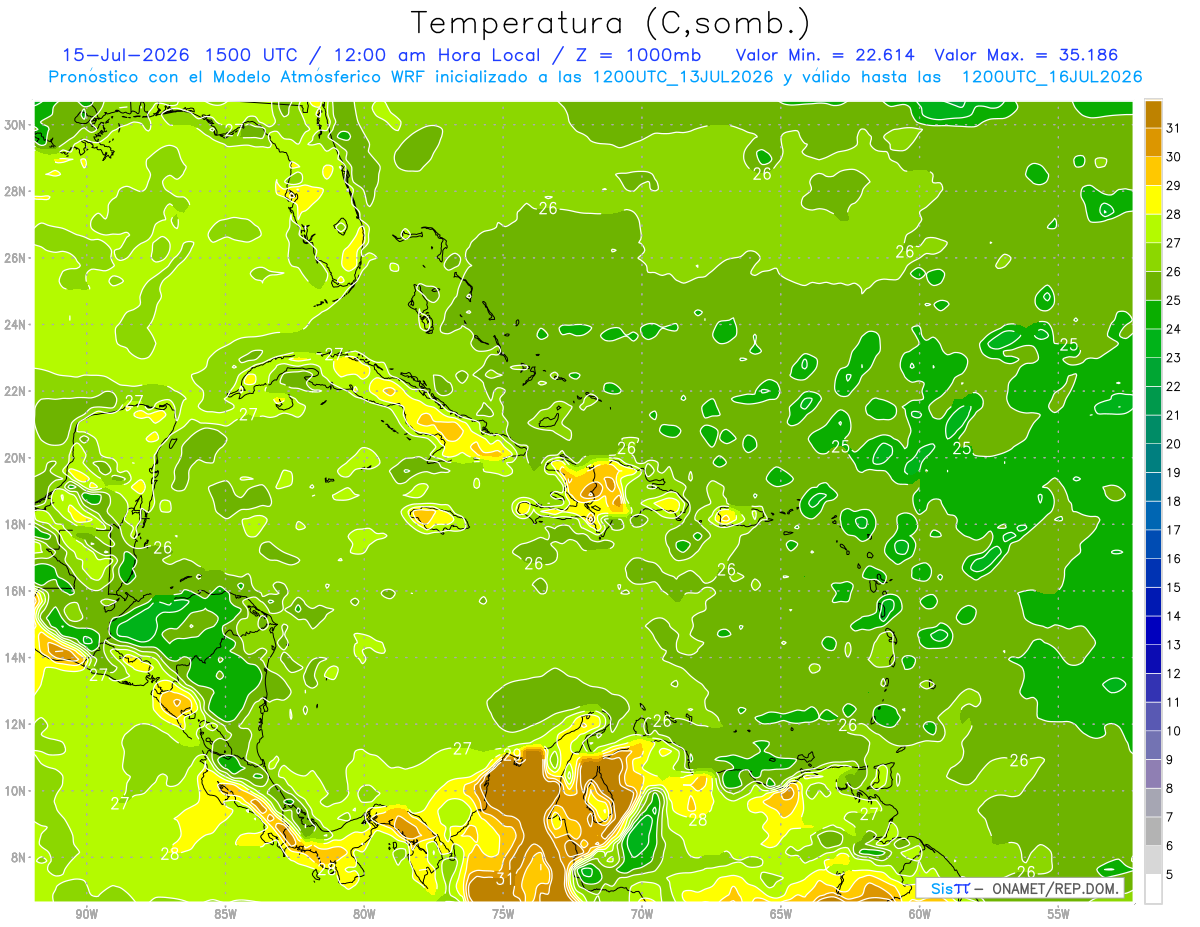Click the '14N' latitude axis label
The image size is (1200, 927).
click(x=15, y=657)
